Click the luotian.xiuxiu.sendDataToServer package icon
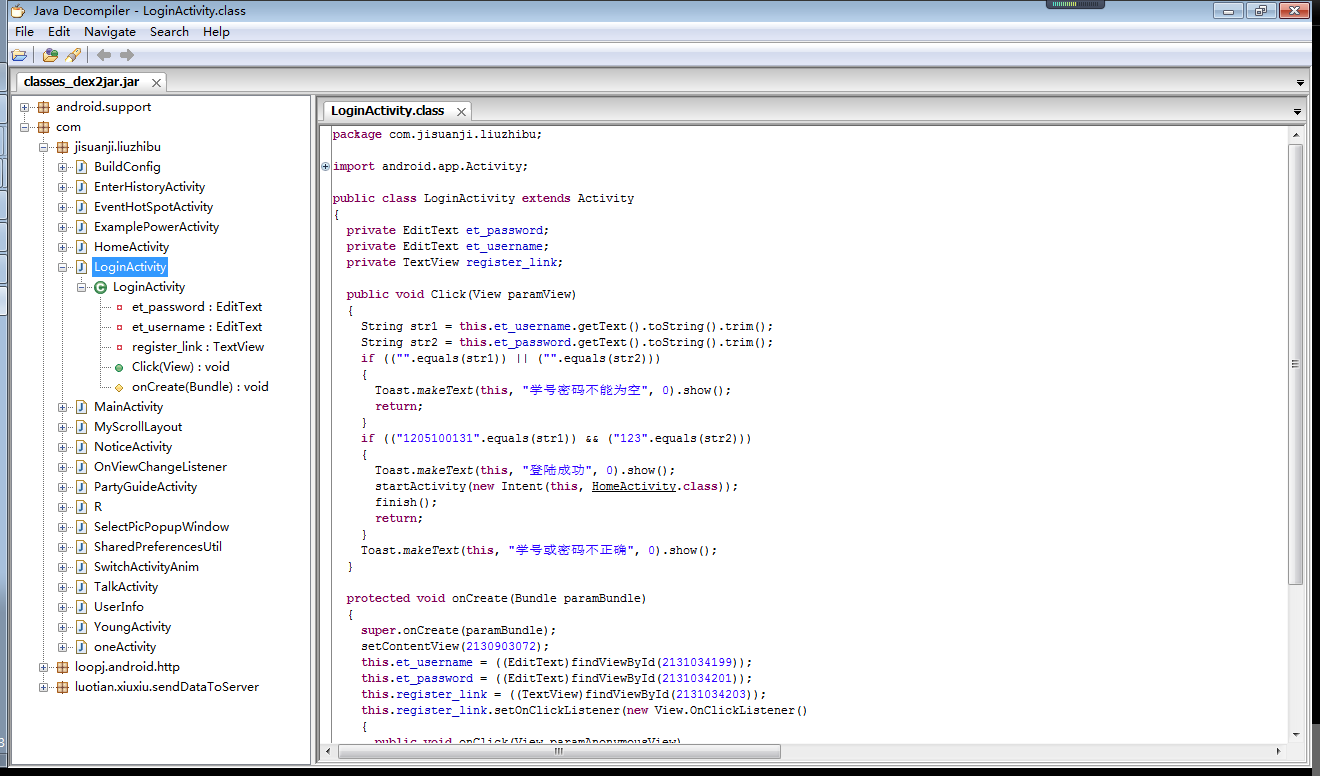Viewport: 1320px width, 776px height. [62, 687]
